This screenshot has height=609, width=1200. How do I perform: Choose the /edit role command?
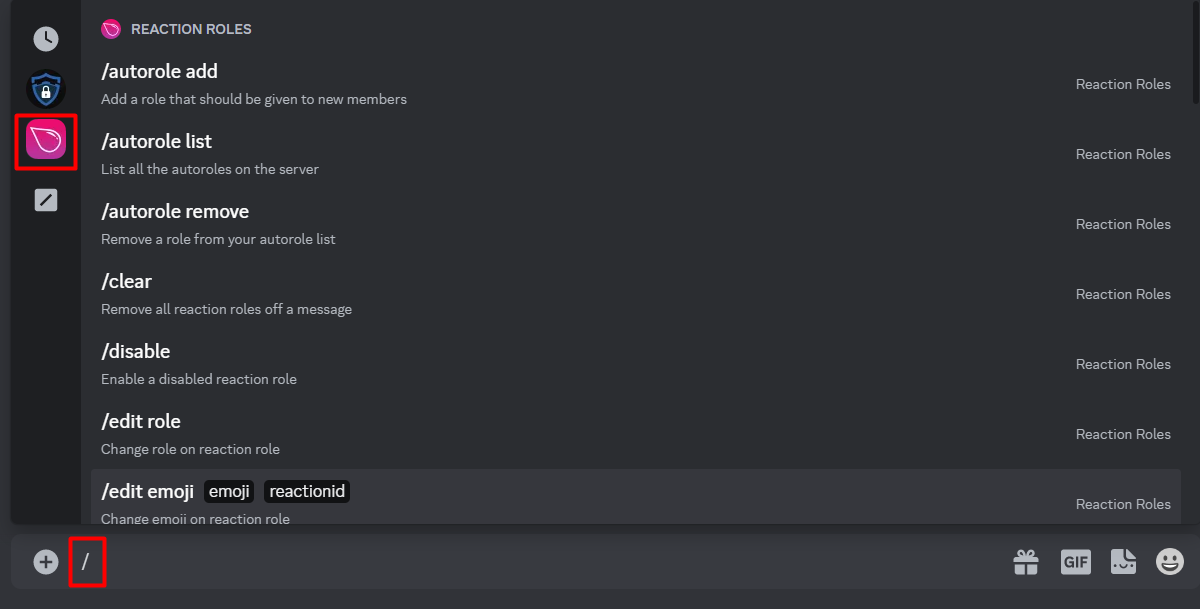[x=636, y=435]
